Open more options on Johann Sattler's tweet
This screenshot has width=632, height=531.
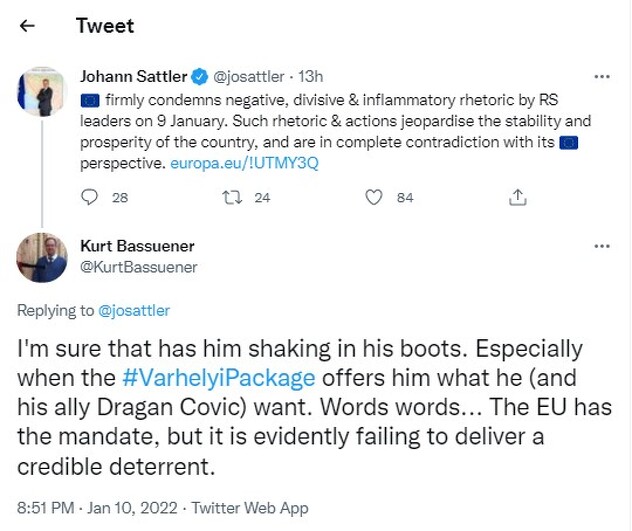coord(601,77)
